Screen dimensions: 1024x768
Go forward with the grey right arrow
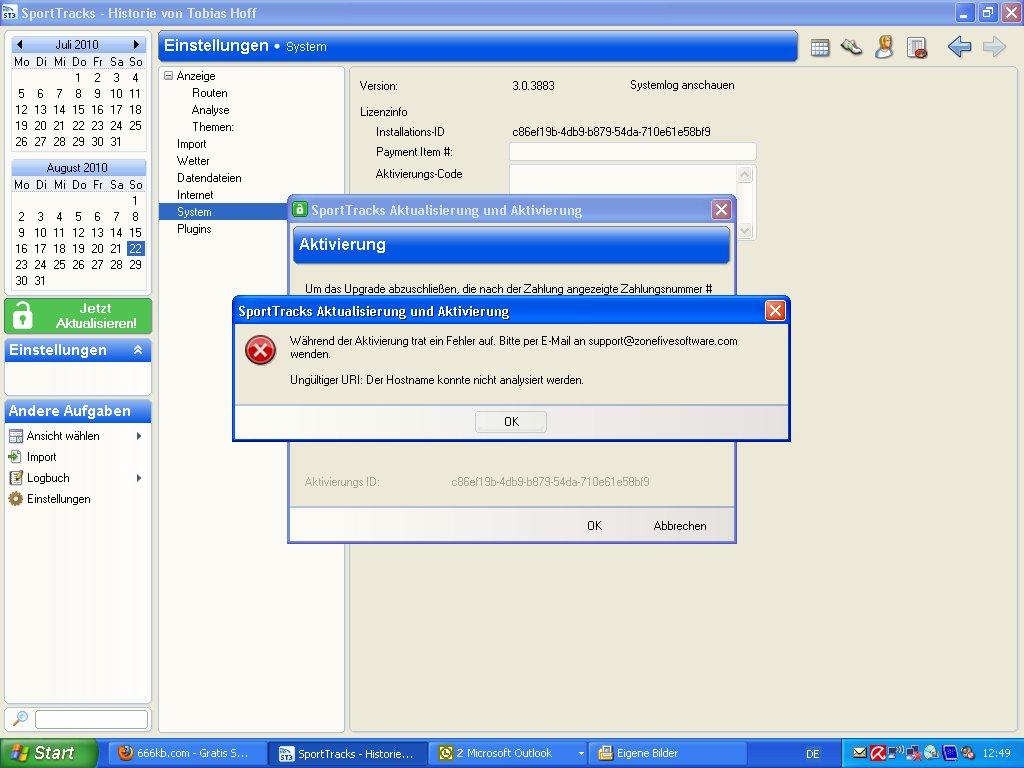pos(994,47)
